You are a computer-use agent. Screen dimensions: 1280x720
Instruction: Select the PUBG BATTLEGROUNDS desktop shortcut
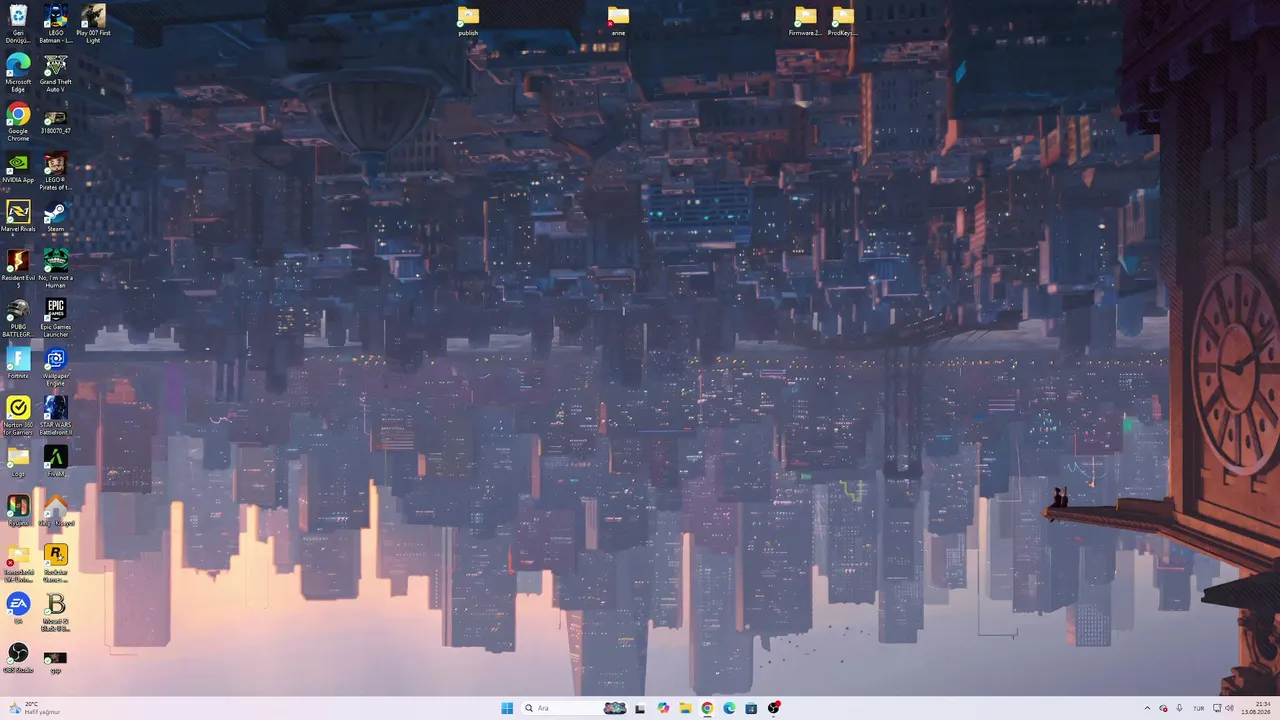tap(18, 317)
